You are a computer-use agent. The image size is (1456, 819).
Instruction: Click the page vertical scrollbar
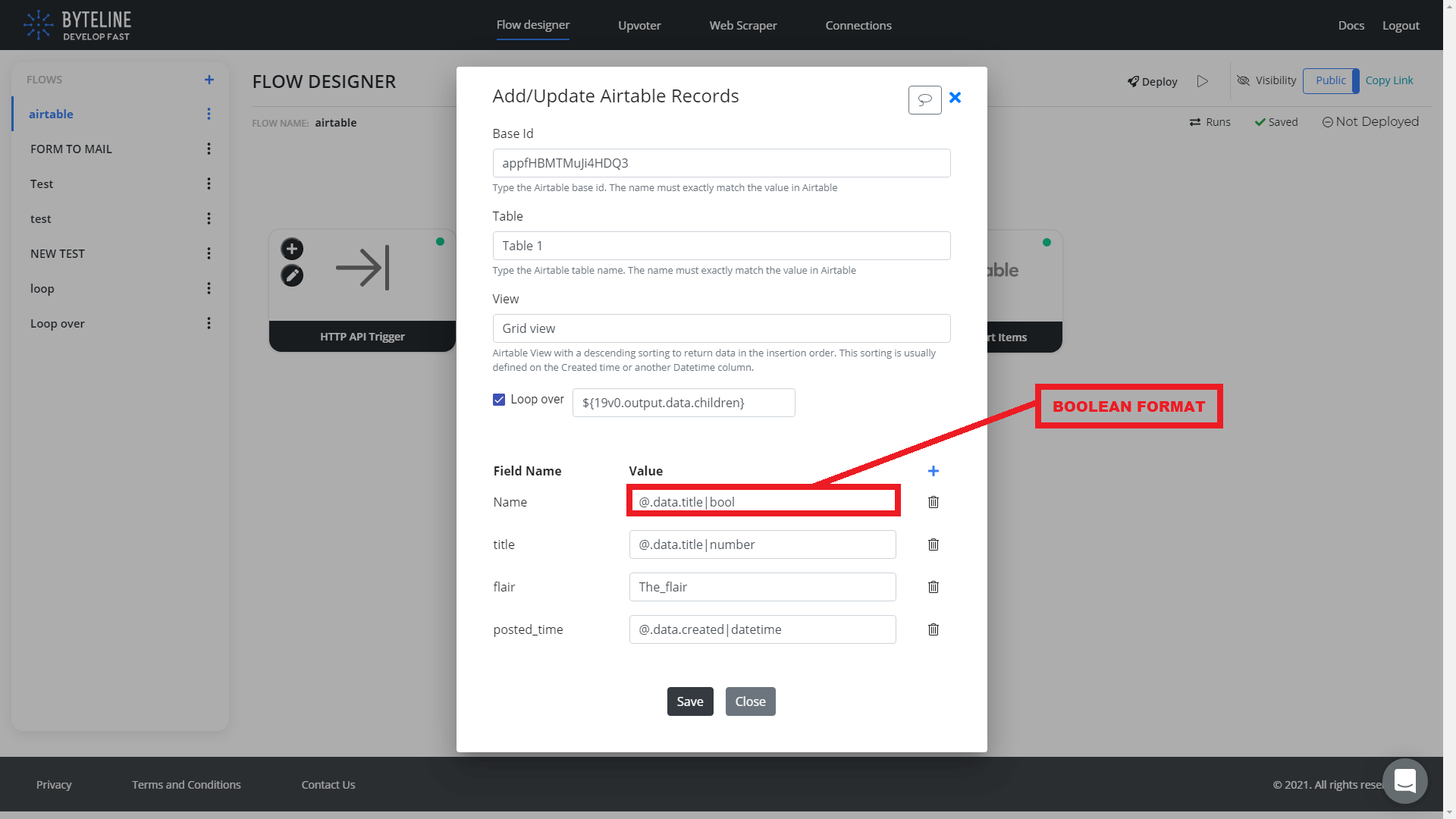click(x=1449, y=409)
